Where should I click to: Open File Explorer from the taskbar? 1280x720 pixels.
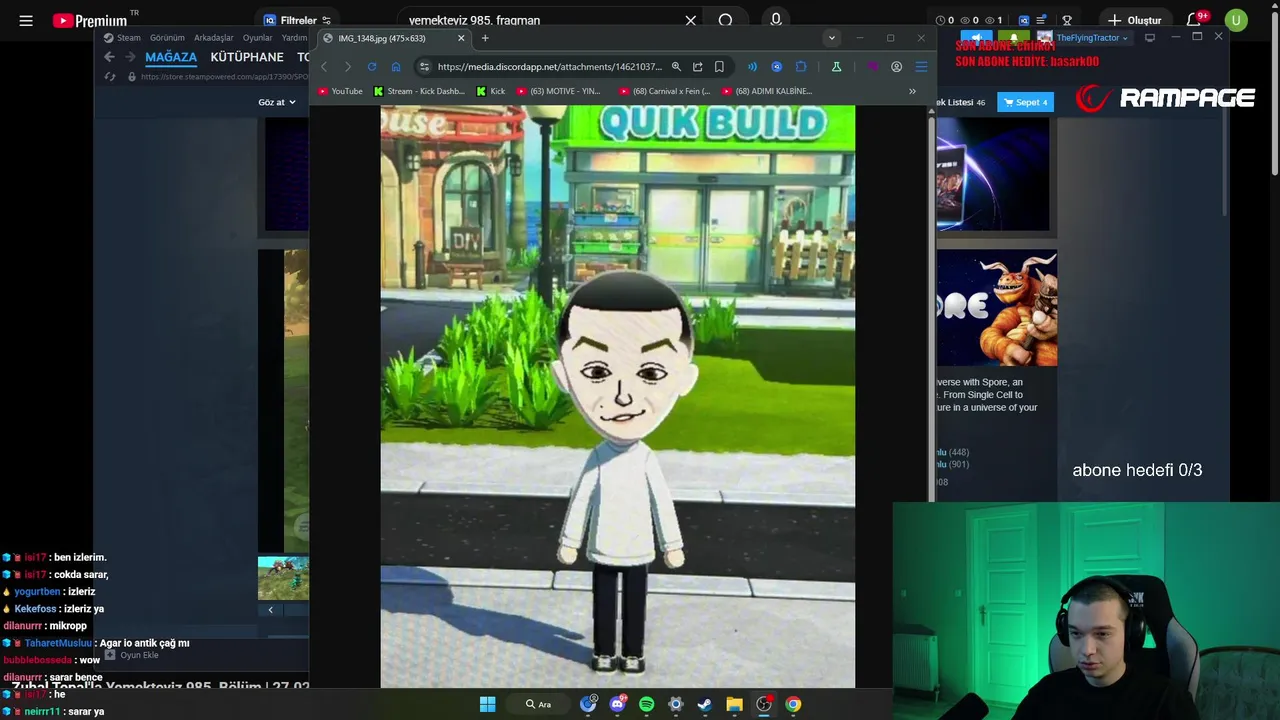(x=734, y=704)
